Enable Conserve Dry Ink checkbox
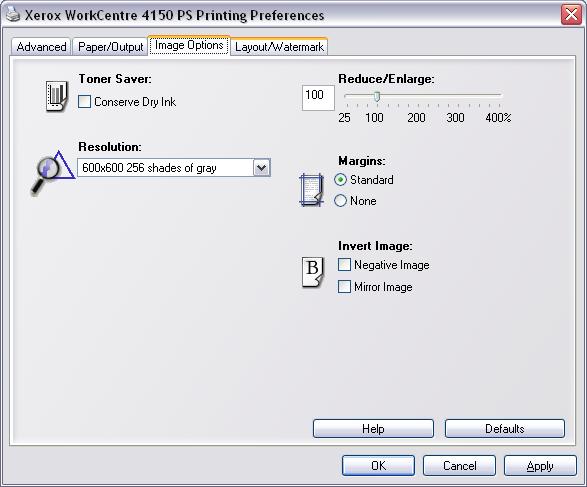Image resolution: width=587 pixels, height=487 pixels. [84, 101]
